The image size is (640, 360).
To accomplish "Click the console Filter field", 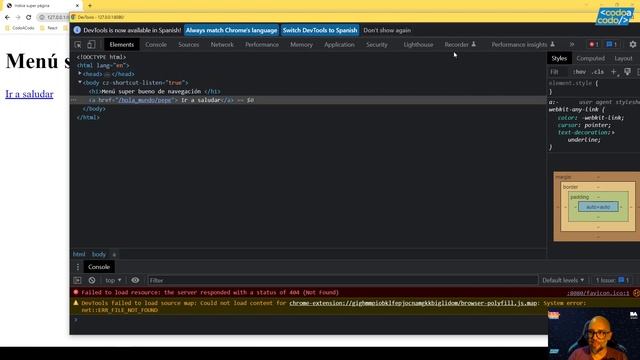I will [x=342, y=280].
